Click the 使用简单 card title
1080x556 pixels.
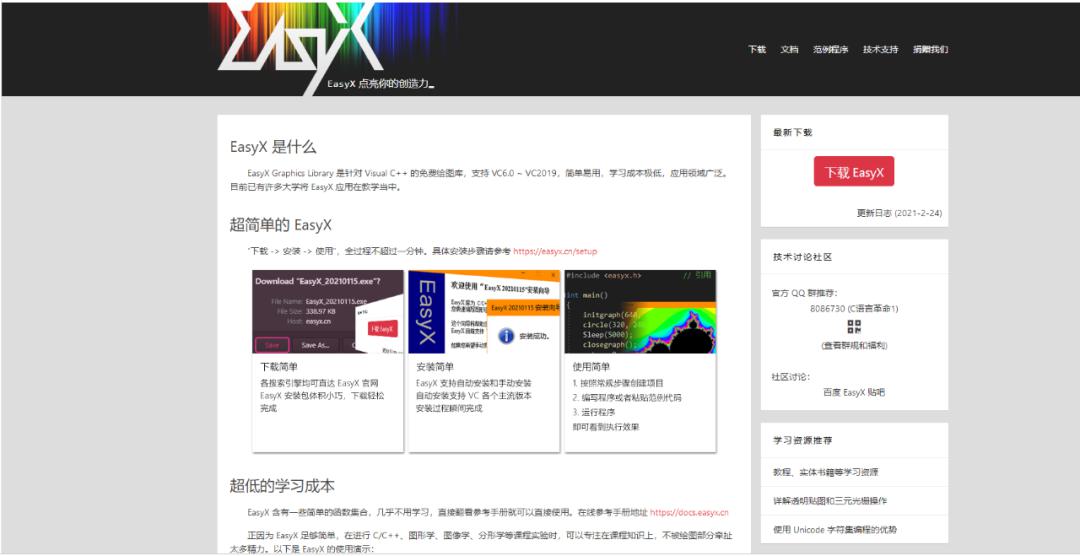point(591,367)
